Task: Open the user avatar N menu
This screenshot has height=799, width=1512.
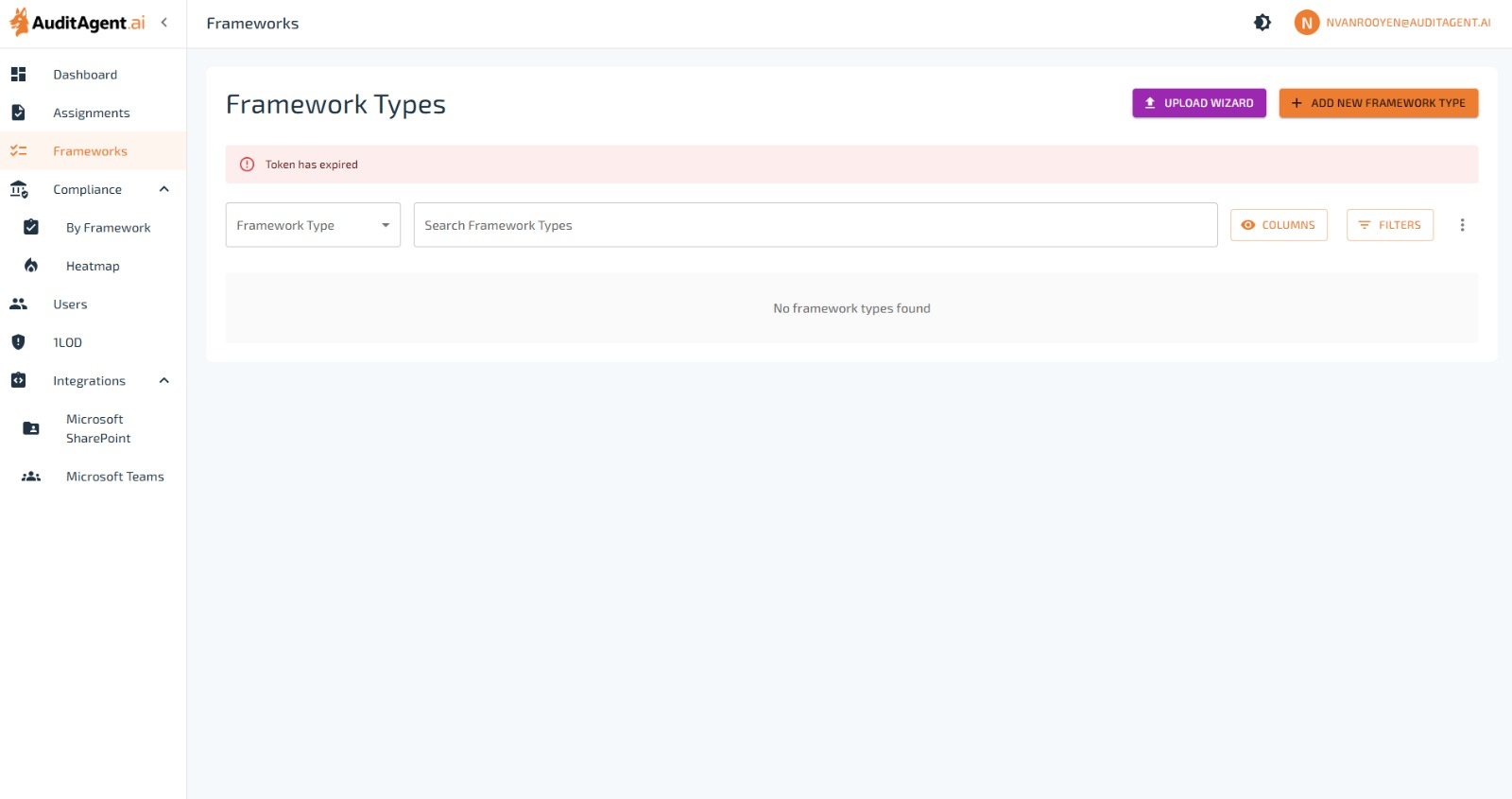Action: click(1306, 23)
